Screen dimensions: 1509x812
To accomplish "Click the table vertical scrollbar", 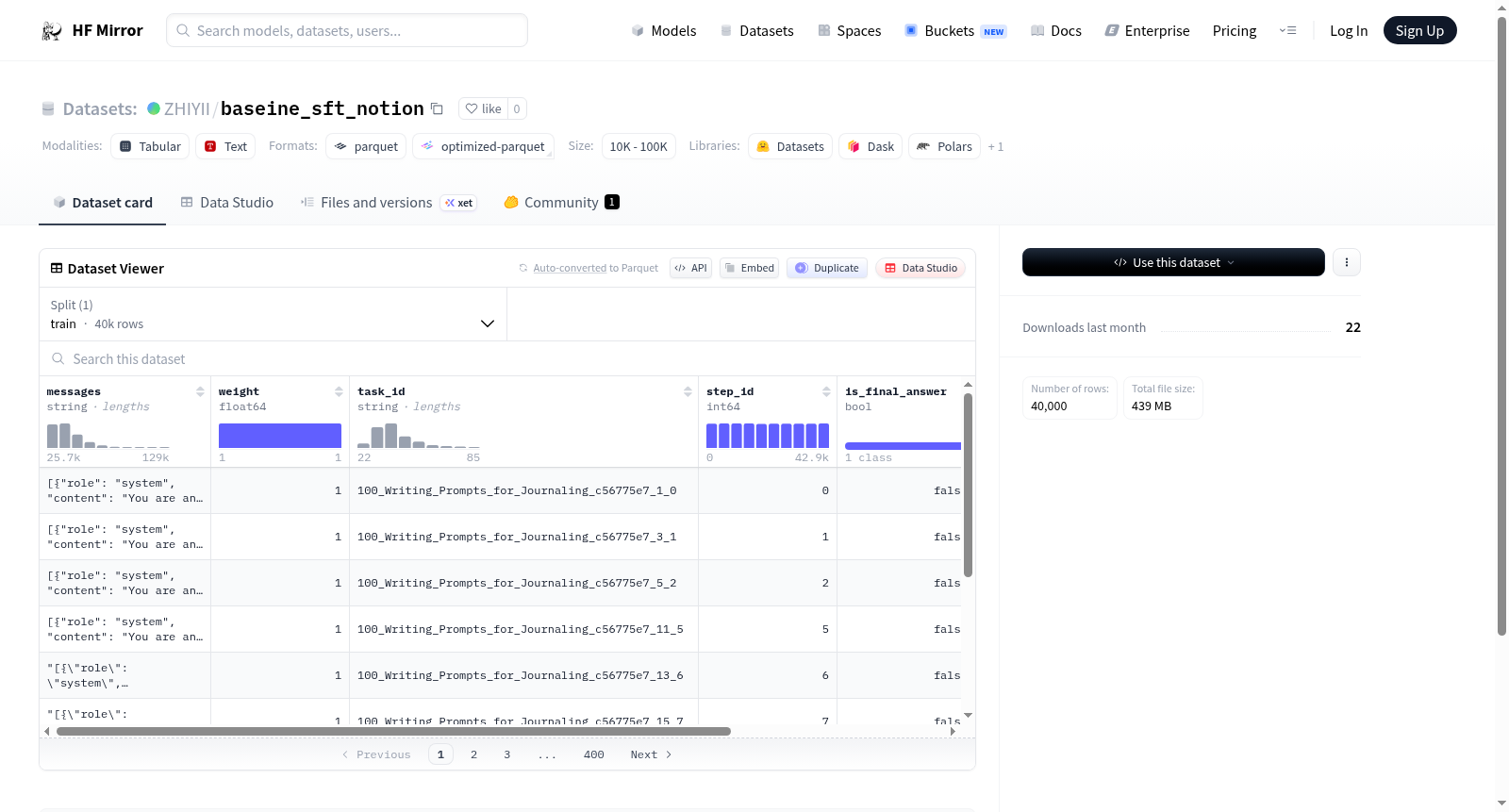I will [x=968, y=485].
